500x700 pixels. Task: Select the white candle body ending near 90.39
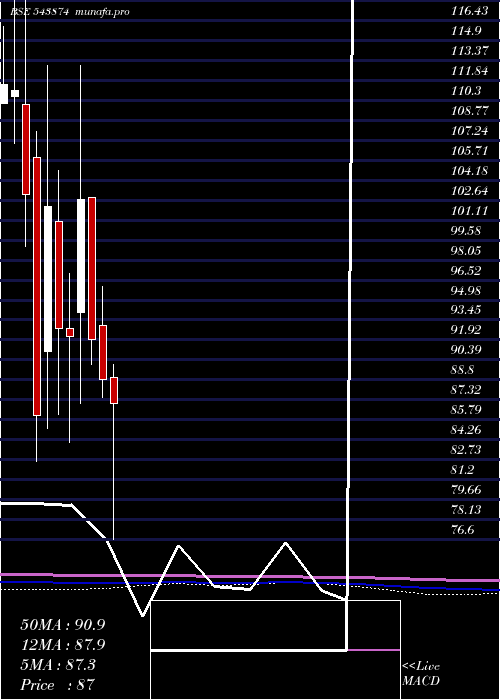pyautogui.click(x=48, y=279)
